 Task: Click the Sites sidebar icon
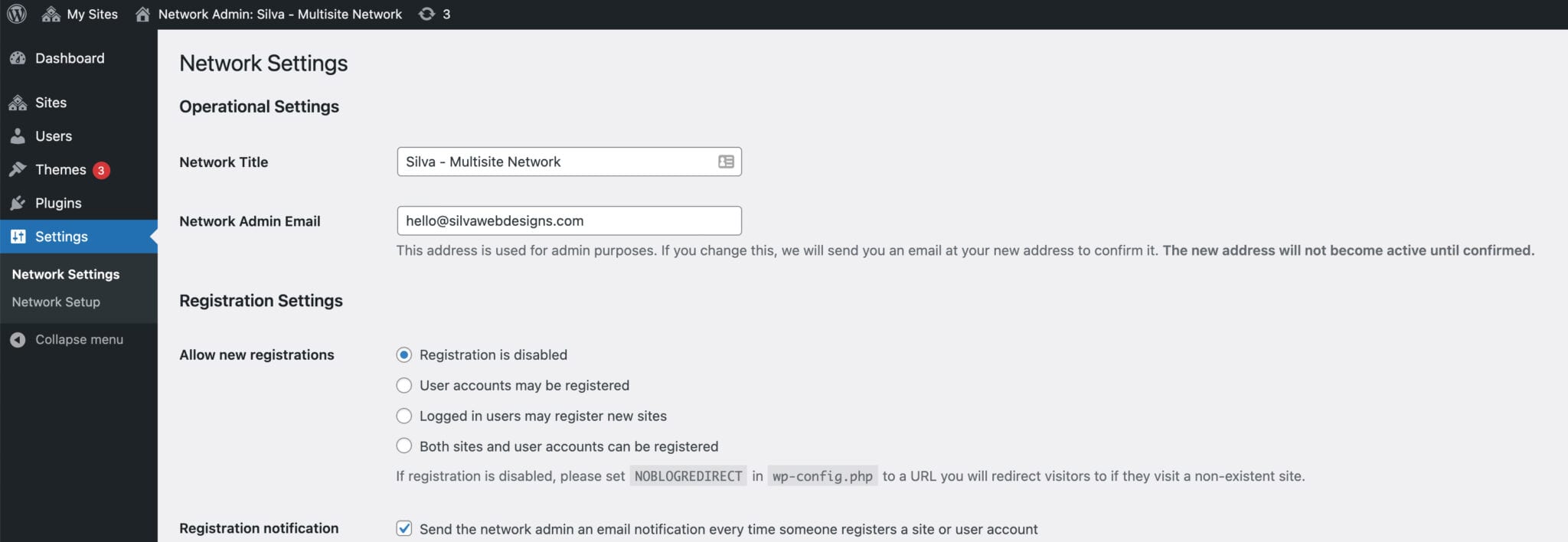(18, 103)
